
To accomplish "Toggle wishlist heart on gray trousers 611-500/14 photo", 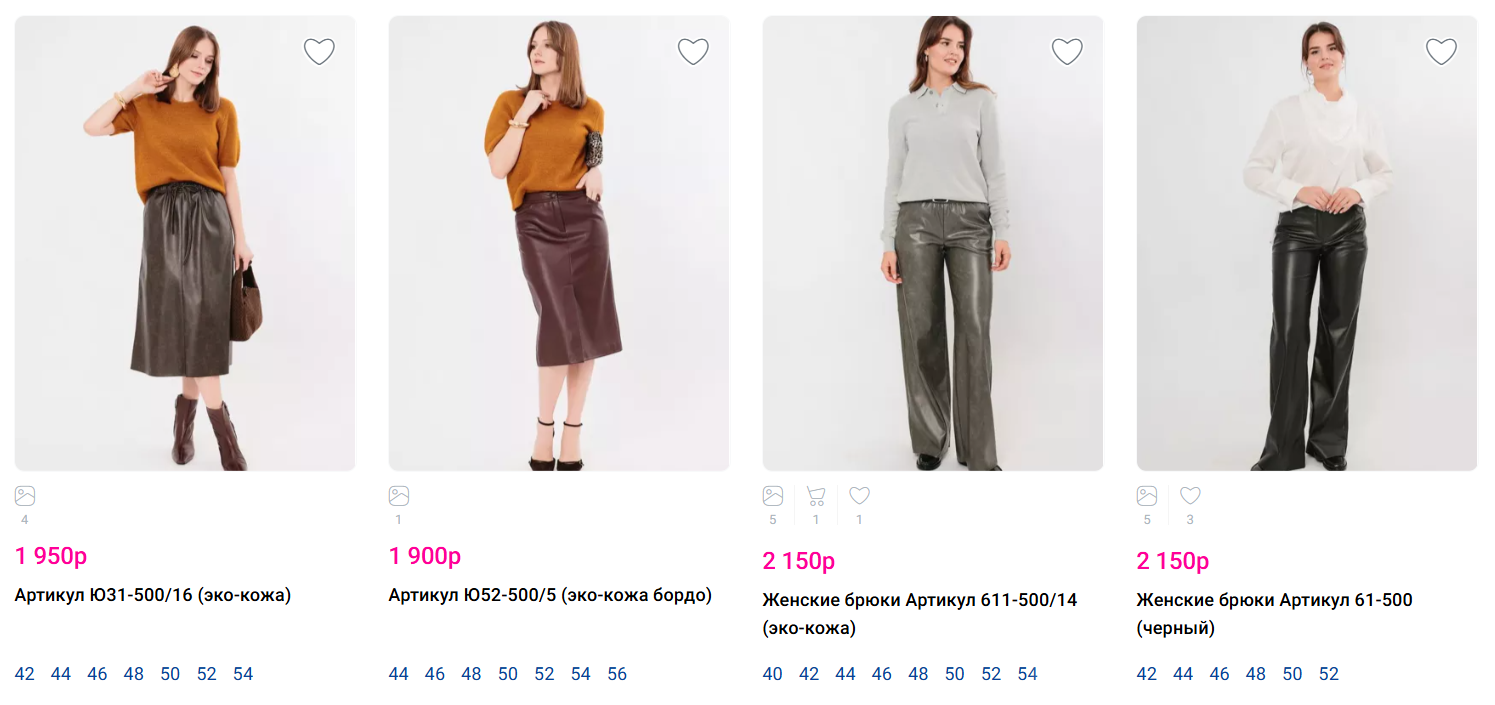I will (1067, 51).
